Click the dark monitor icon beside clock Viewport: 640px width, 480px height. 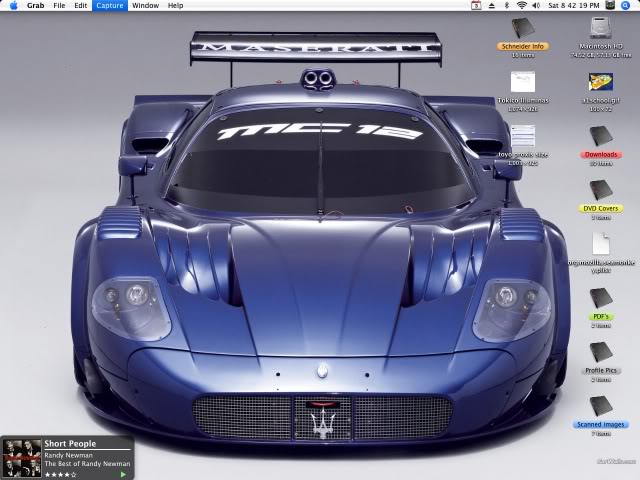pos(610,6)
